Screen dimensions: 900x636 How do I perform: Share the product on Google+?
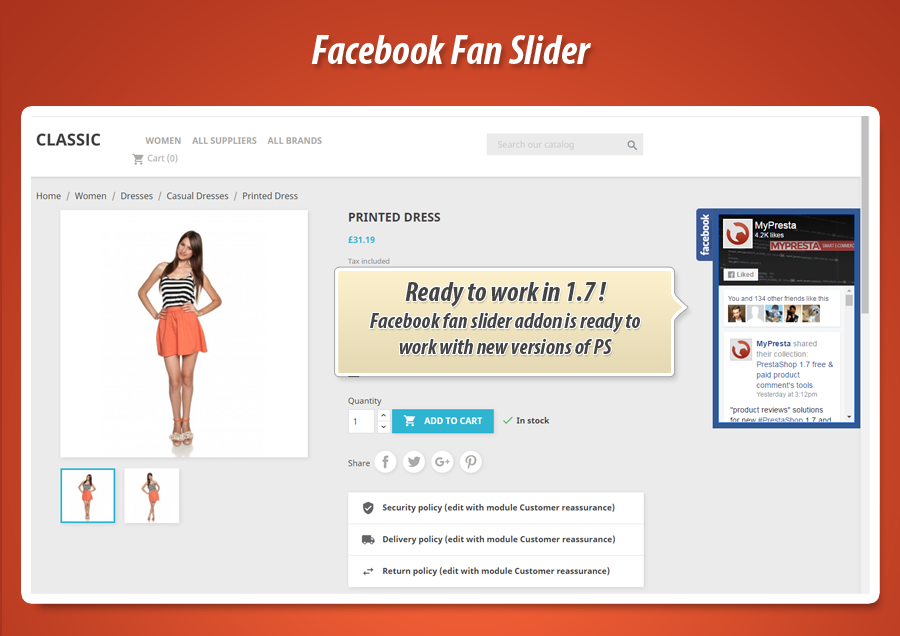pos(442,462)
